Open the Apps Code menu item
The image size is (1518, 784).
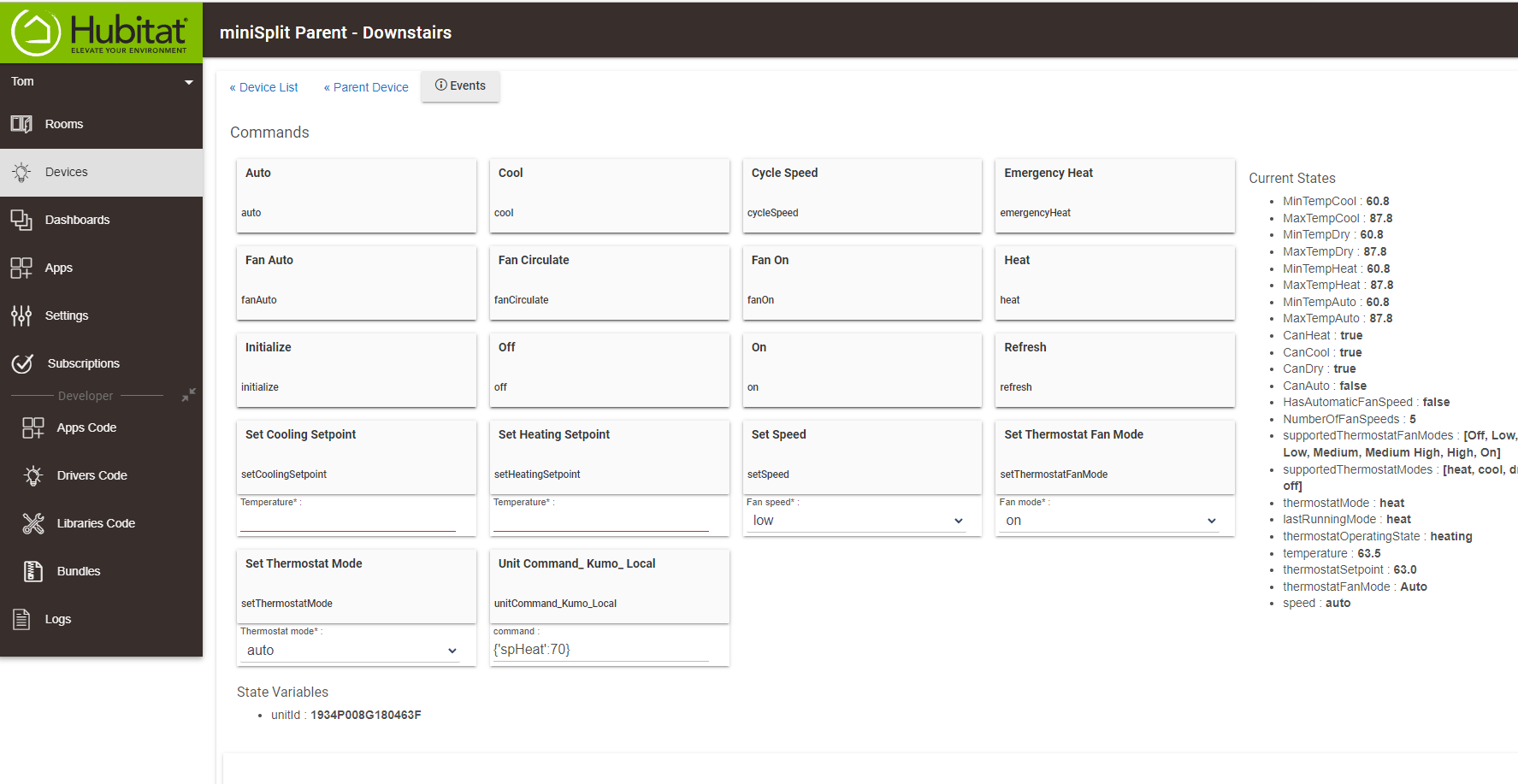102,427
